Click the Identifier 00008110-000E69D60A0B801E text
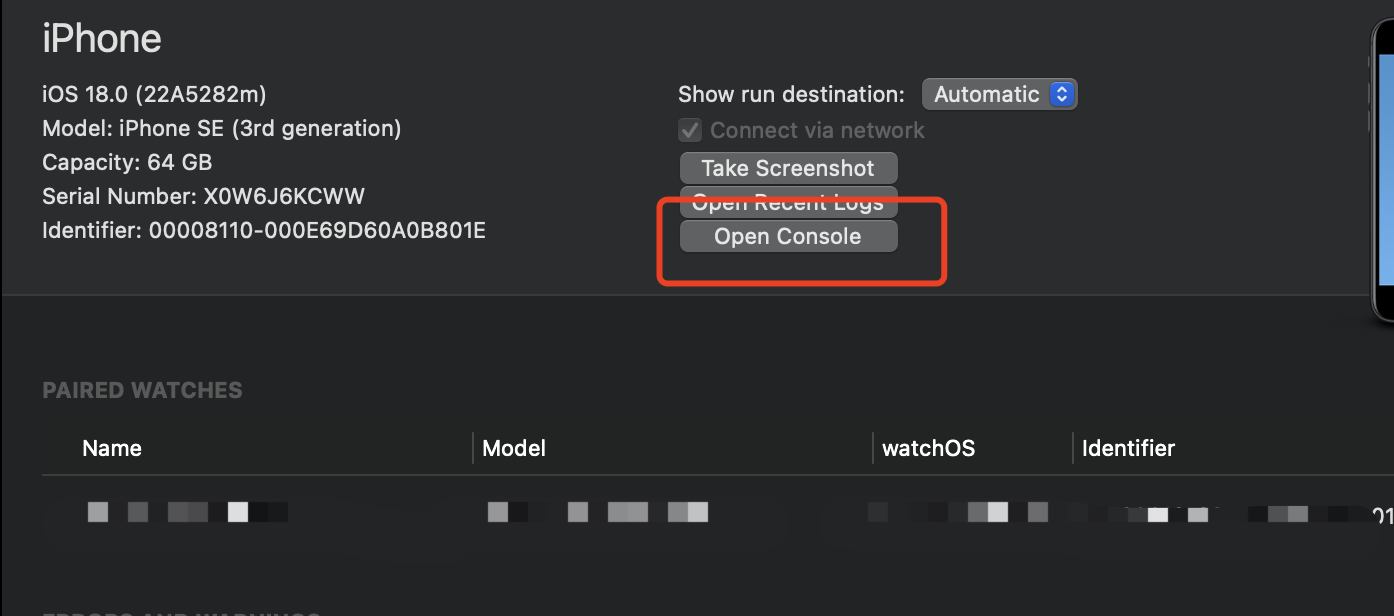1394x616 pixels. coord(264,231)
